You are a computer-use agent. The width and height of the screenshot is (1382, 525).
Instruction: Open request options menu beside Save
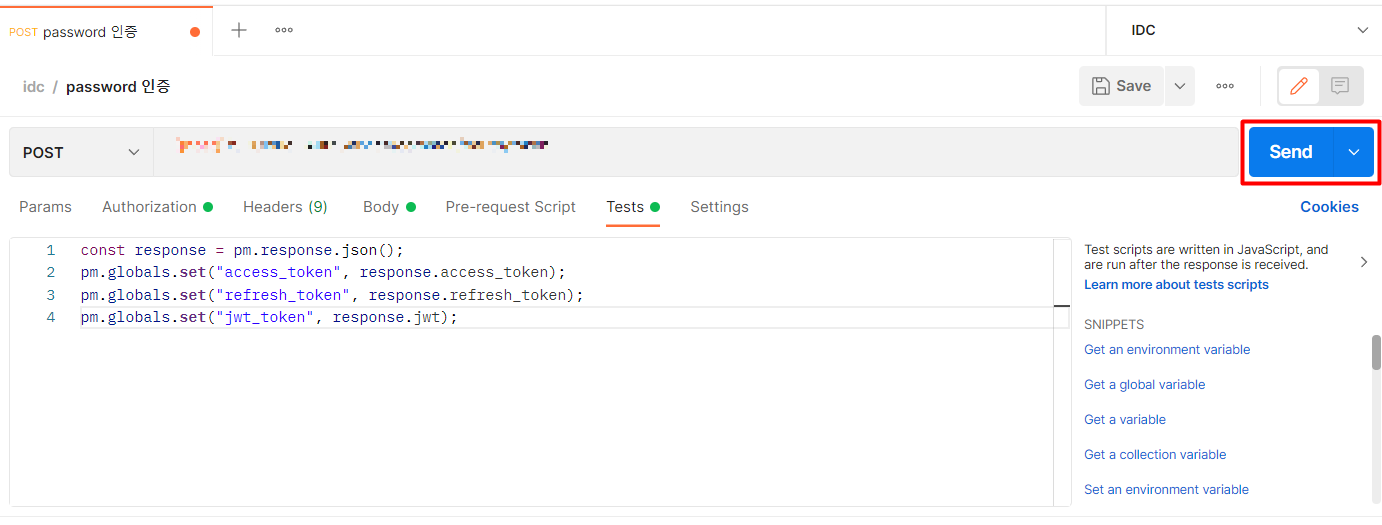(1225, 86)
